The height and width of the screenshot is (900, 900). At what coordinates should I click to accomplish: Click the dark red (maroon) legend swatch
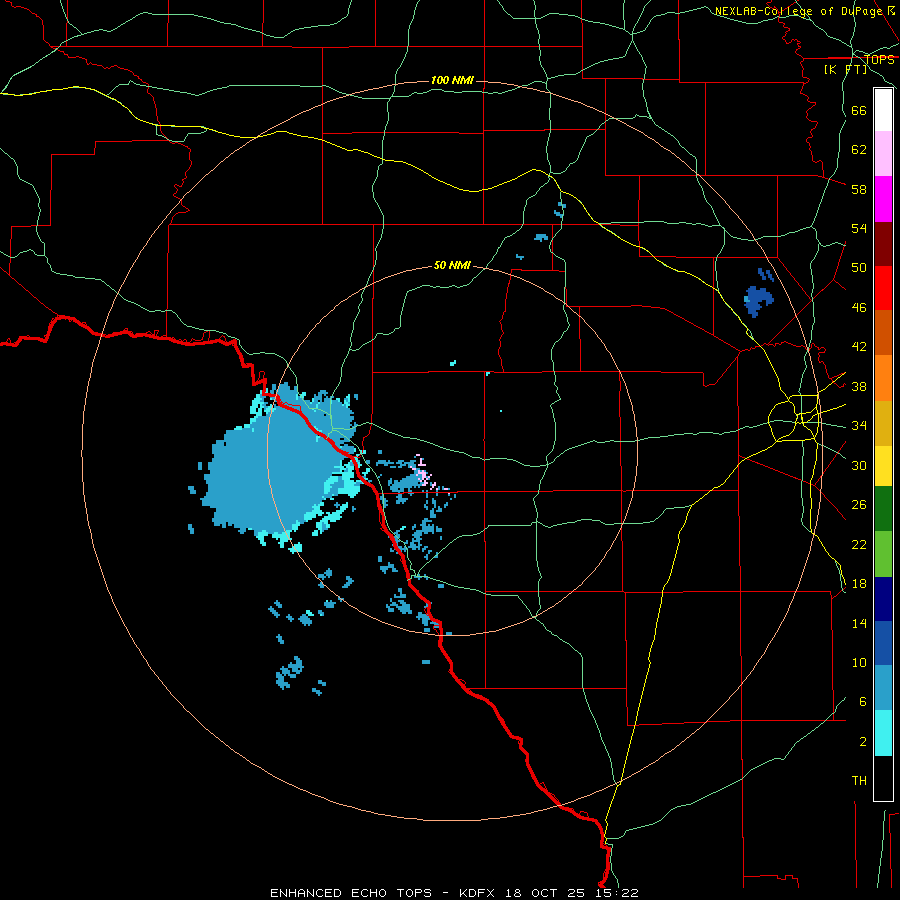click(x=883, y=244)
